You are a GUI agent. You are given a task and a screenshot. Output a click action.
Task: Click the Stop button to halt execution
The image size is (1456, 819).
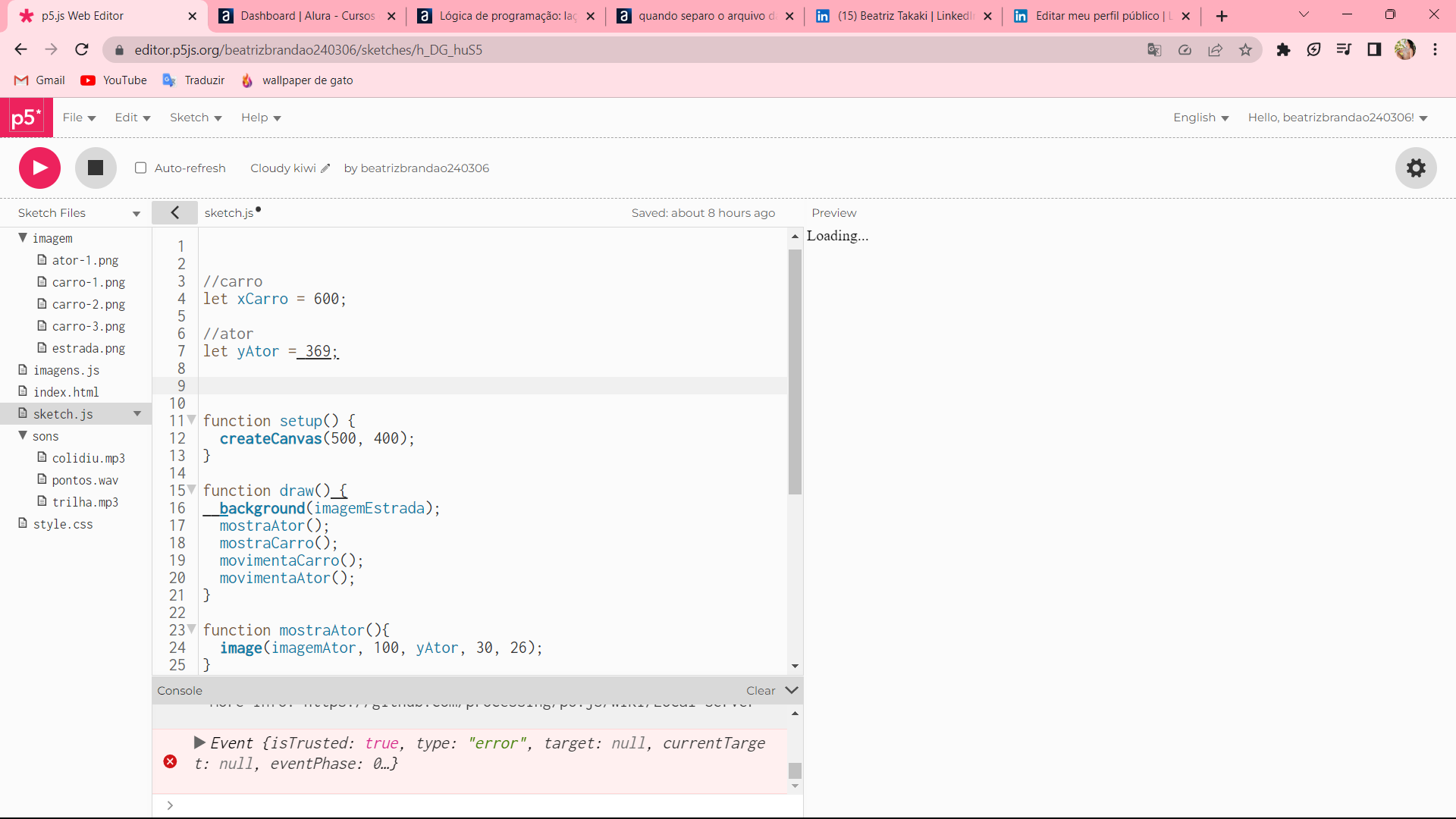[x=95, y=167]
